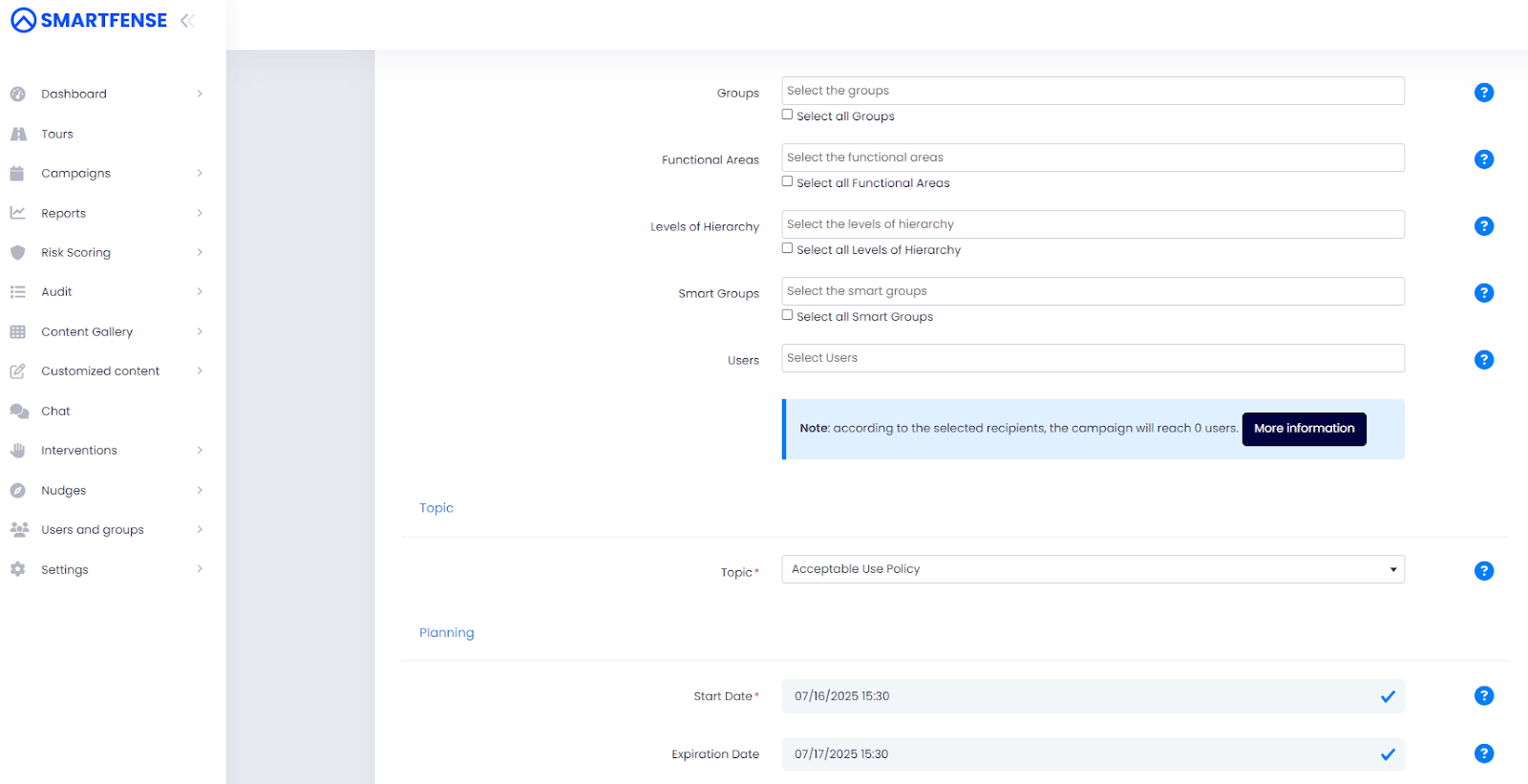
Task: Check Select all Groups checkbox
Action: pyautogui.click(x=787, y=115)
